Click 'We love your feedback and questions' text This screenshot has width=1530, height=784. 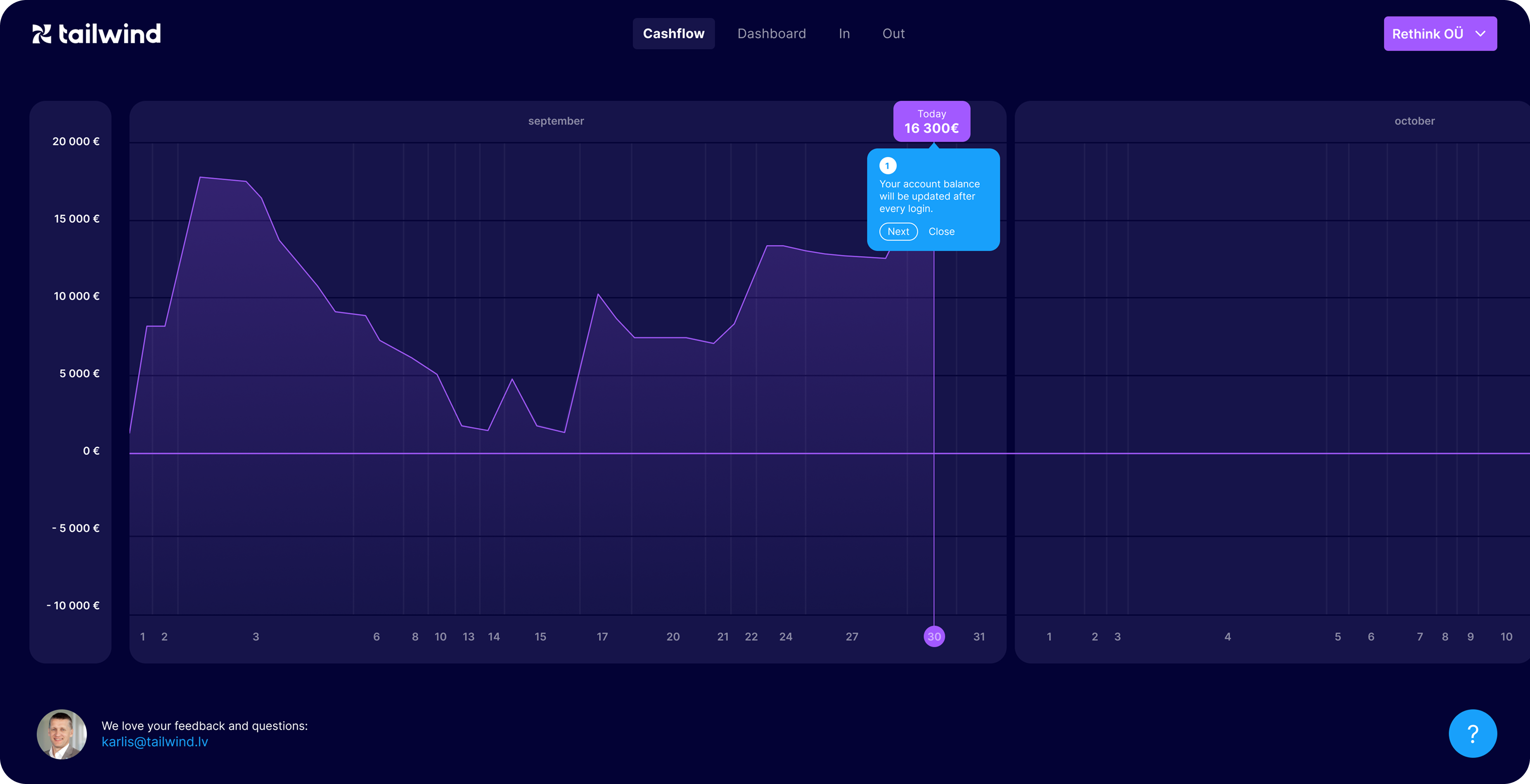point(204,726)
